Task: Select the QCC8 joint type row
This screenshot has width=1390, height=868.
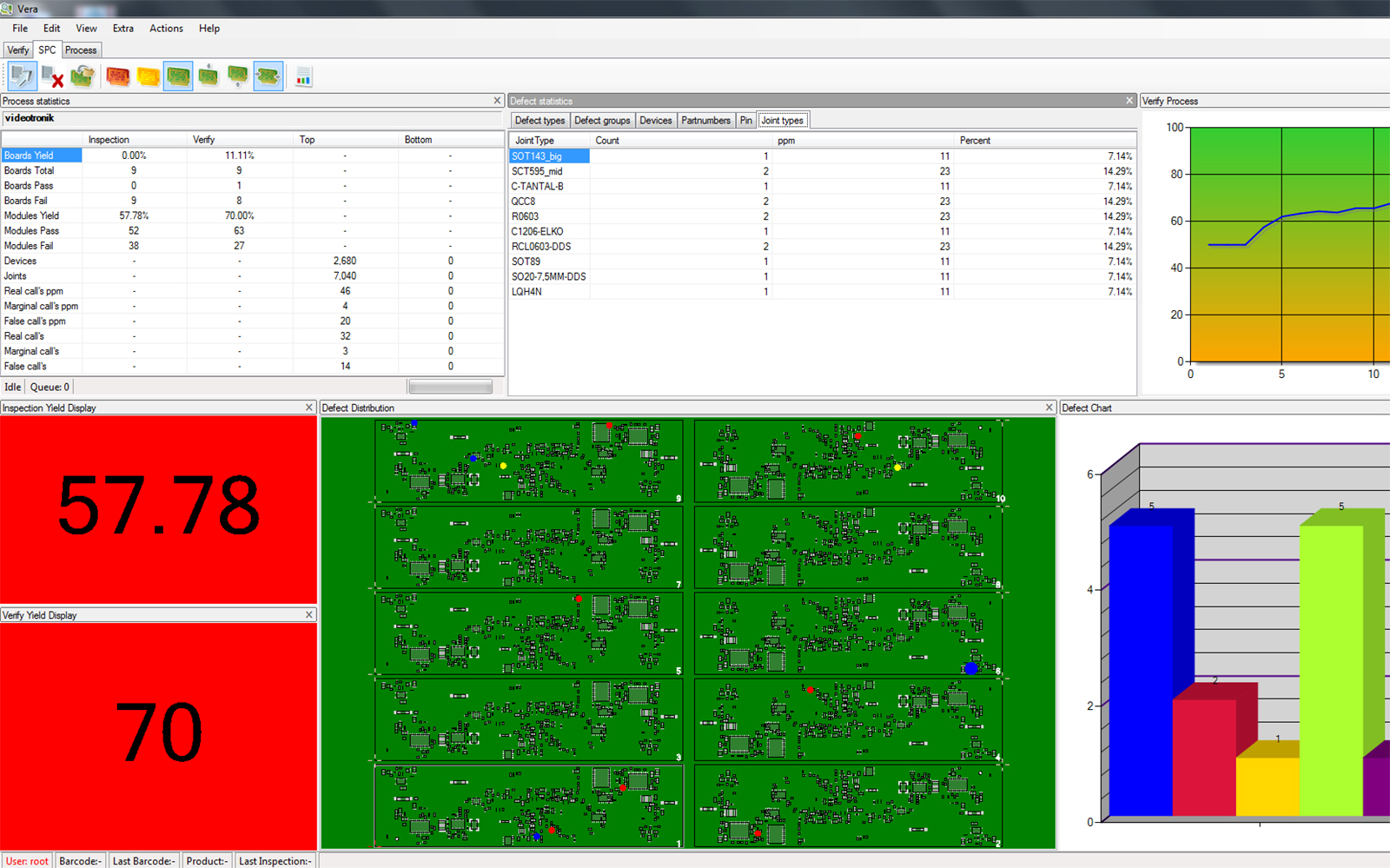Action: click(x=524, y=202)
